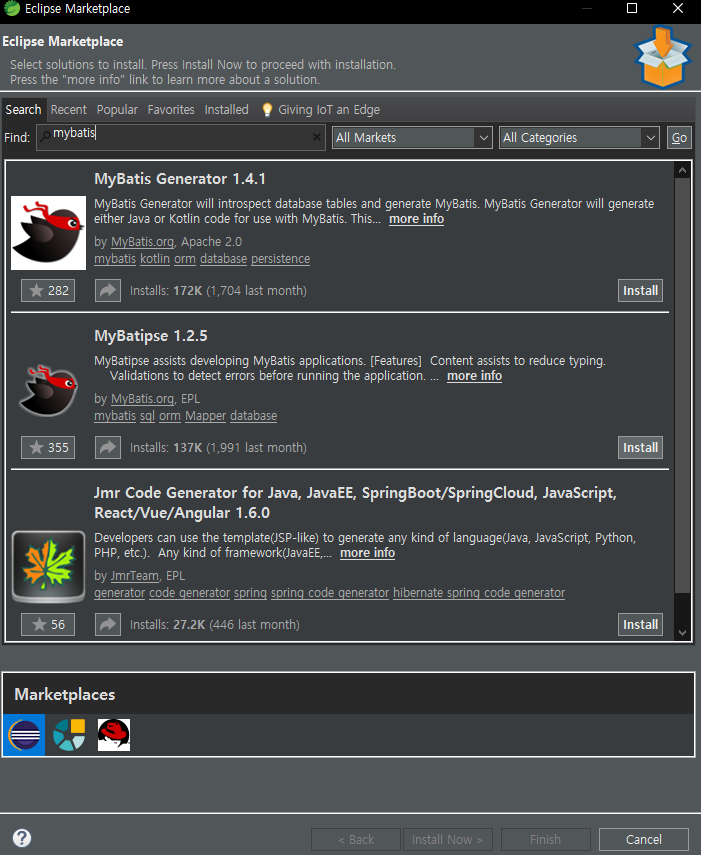This screenshot has width=701, height=855.
Task: Click the hibernate spring code generator tag
Action: [479, 593]
